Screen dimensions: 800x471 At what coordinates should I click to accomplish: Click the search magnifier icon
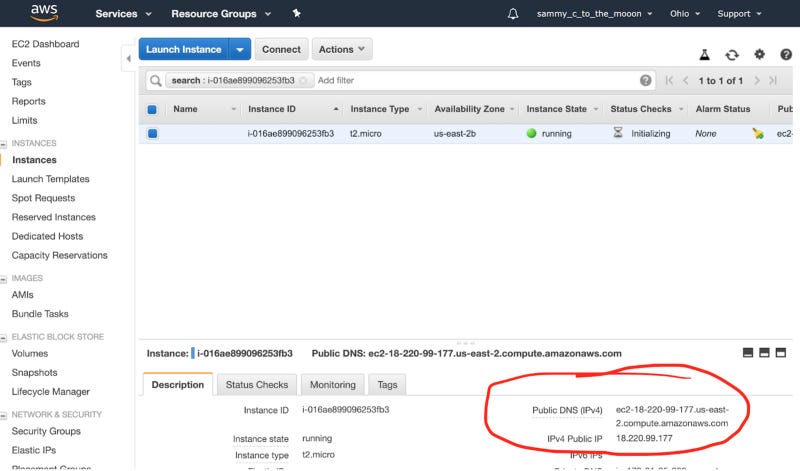pyautogui.click(x=156, y=81)
